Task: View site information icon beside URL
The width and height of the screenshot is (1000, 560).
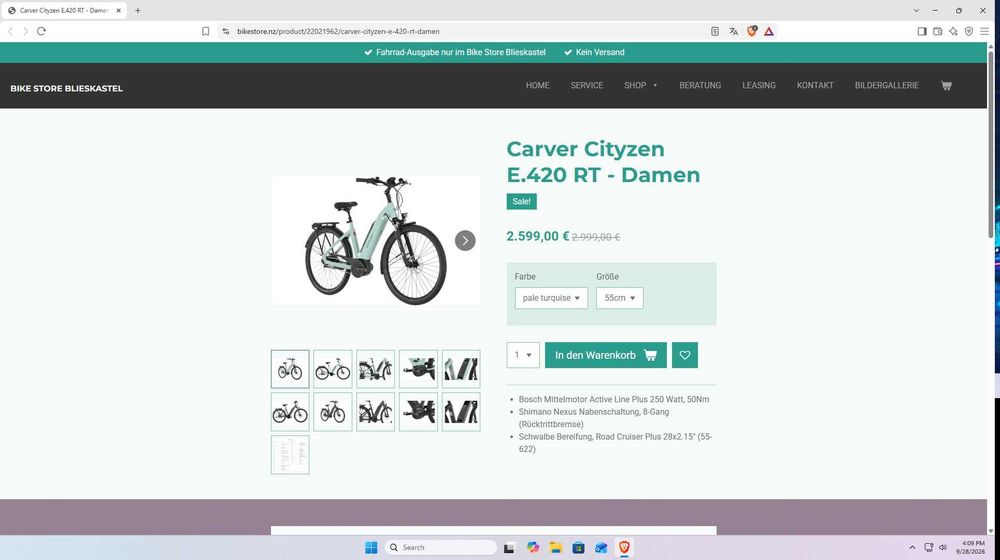Action: (225, 31)
